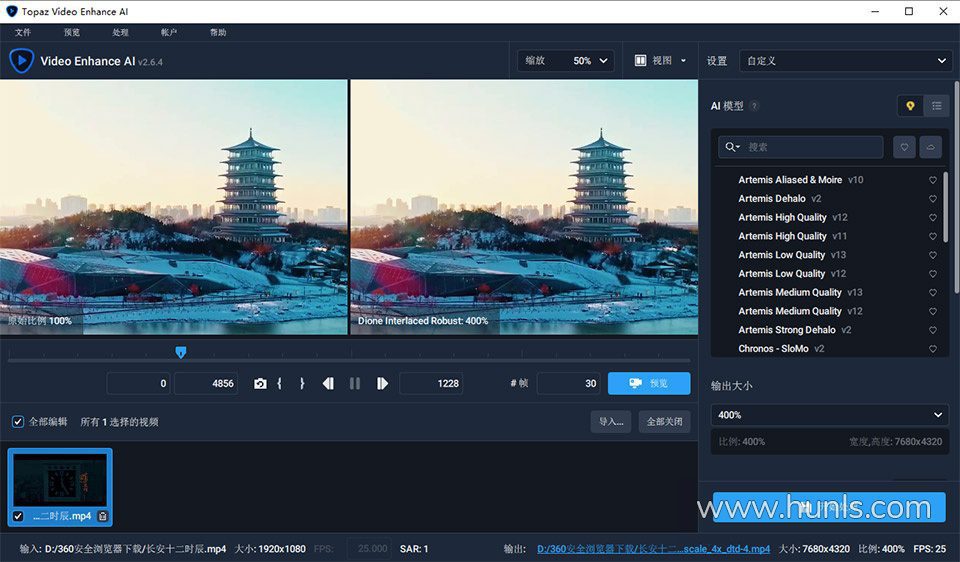Viewport: 960px width, 562px height.
Task: Click the camera snapshot icon
Action: tap(260, 384)
